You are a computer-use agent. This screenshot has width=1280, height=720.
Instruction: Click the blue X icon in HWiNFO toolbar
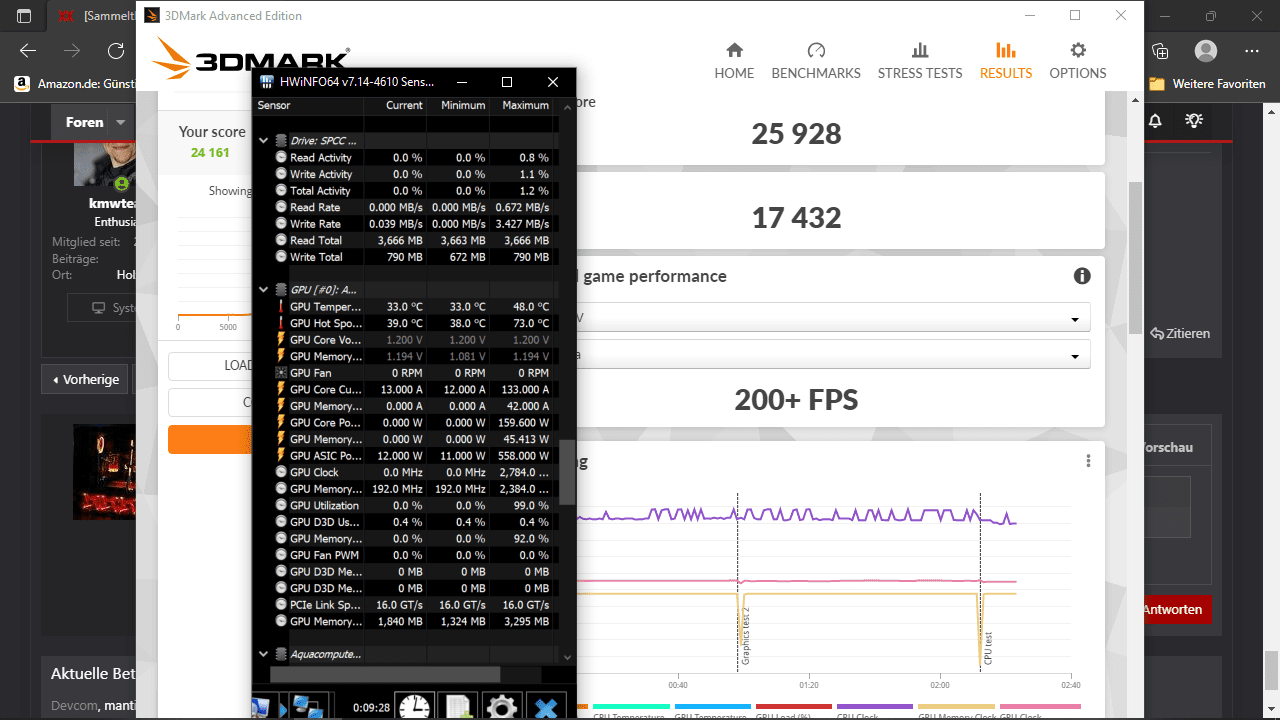[546, 706]
